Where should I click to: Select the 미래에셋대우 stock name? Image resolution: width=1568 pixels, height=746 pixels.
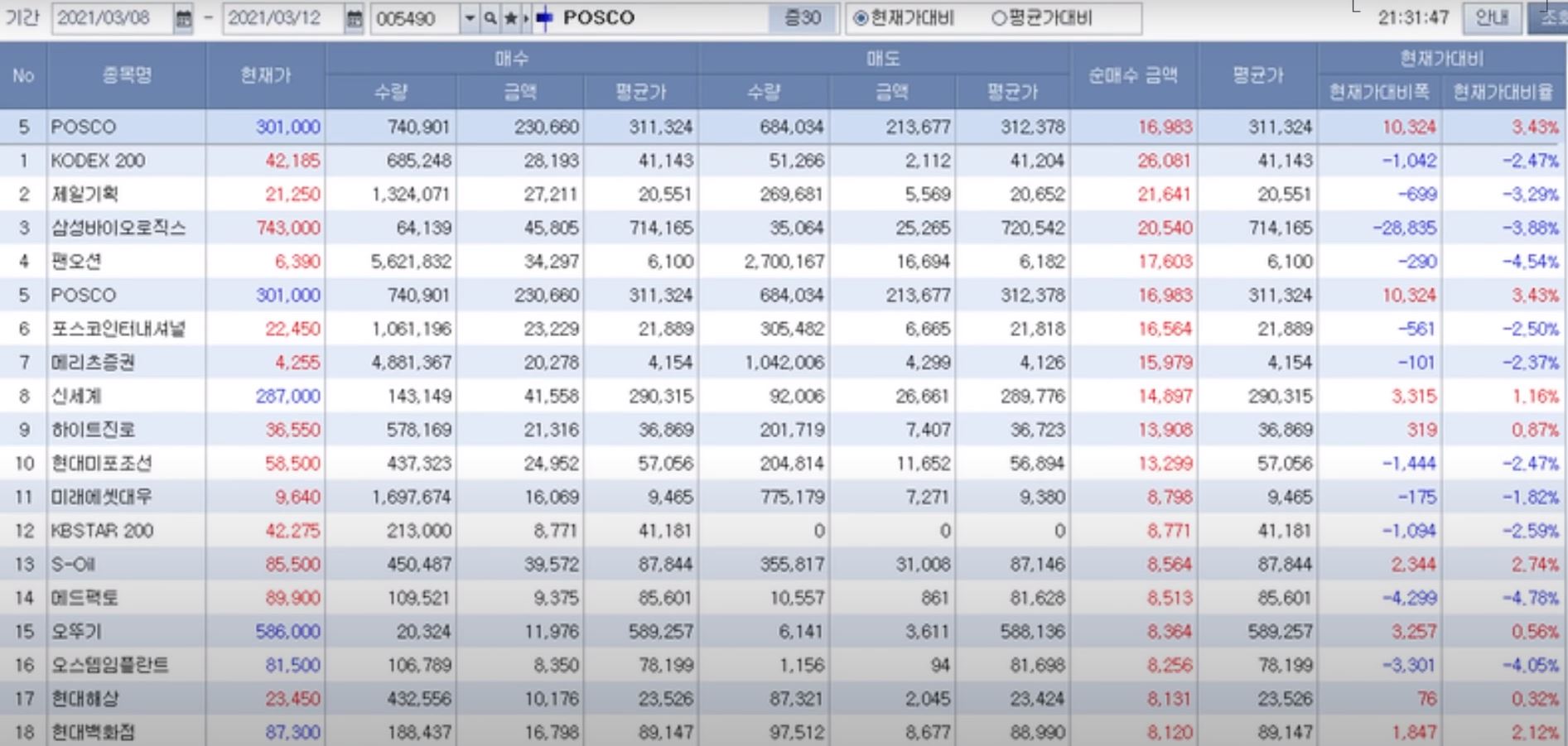(x=102, y=498)
